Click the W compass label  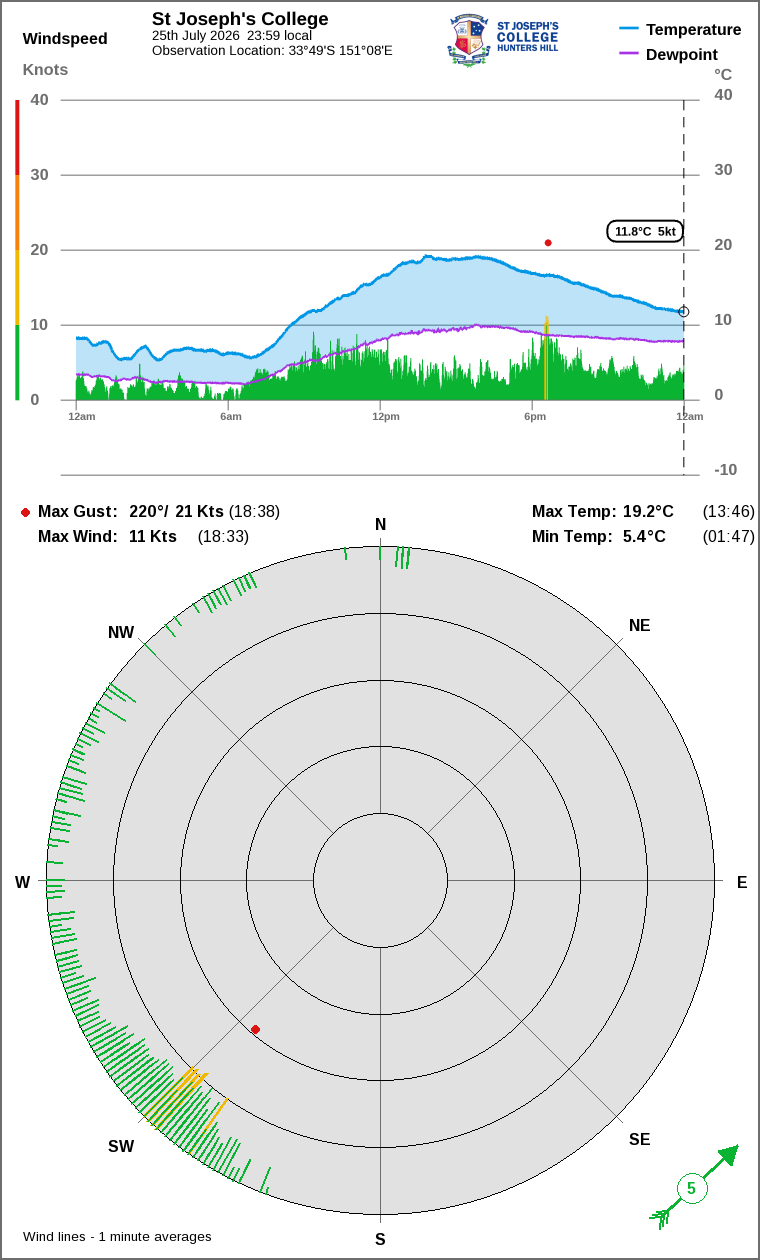pyautogui.click(x=22, y=882)
